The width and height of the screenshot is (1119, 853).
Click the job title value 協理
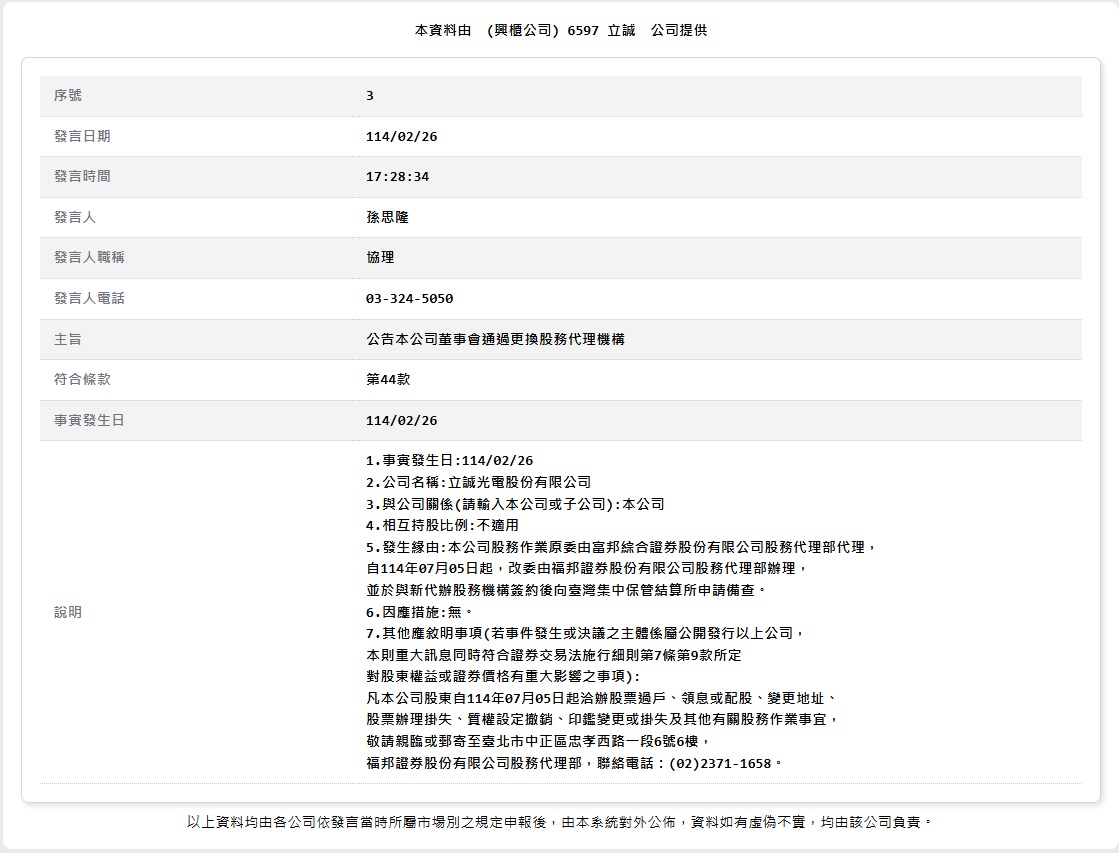tap(380, 258)
